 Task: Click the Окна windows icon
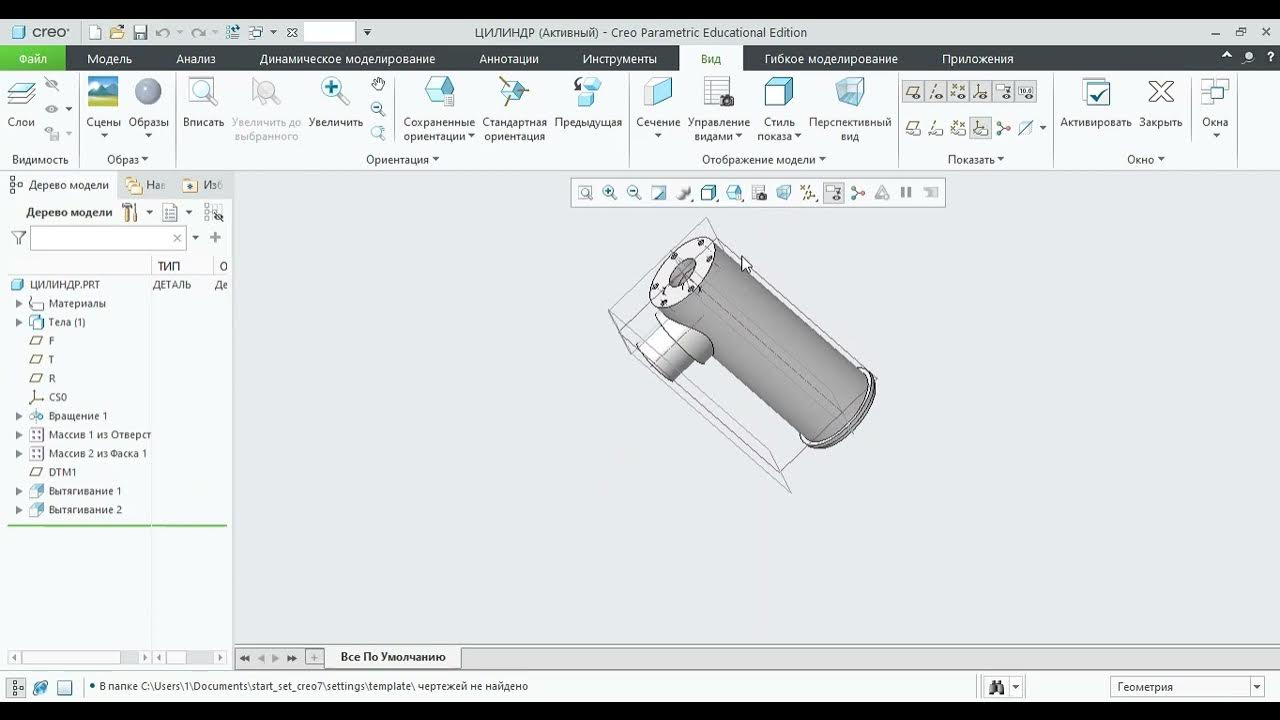coord(1215,93)
